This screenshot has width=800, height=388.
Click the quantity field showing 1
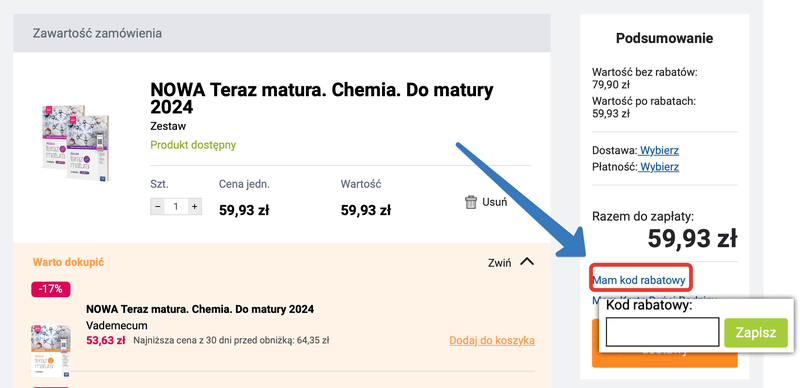[x=176, y=207]
